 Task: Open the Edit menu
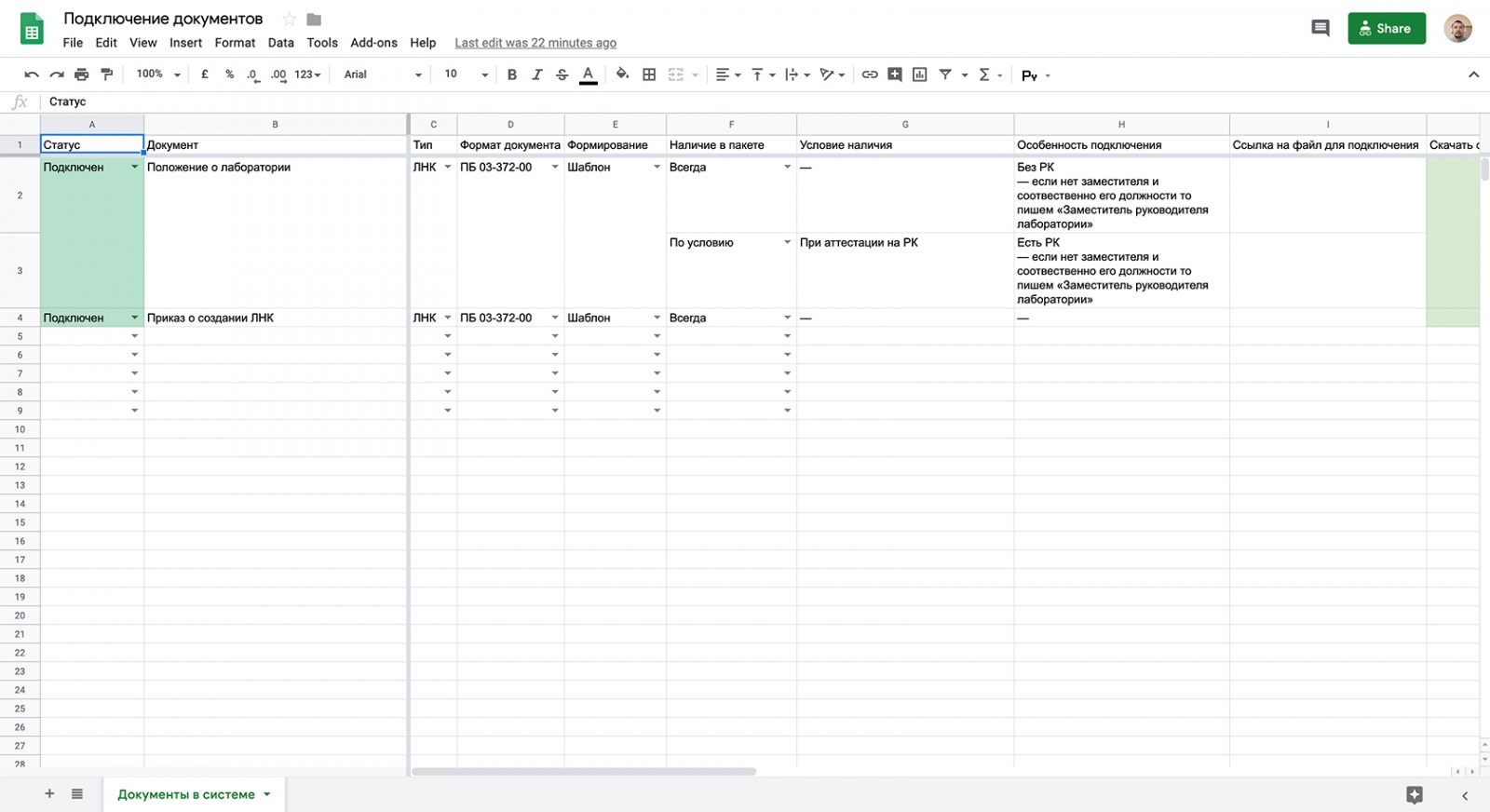[x=106, y=43]
